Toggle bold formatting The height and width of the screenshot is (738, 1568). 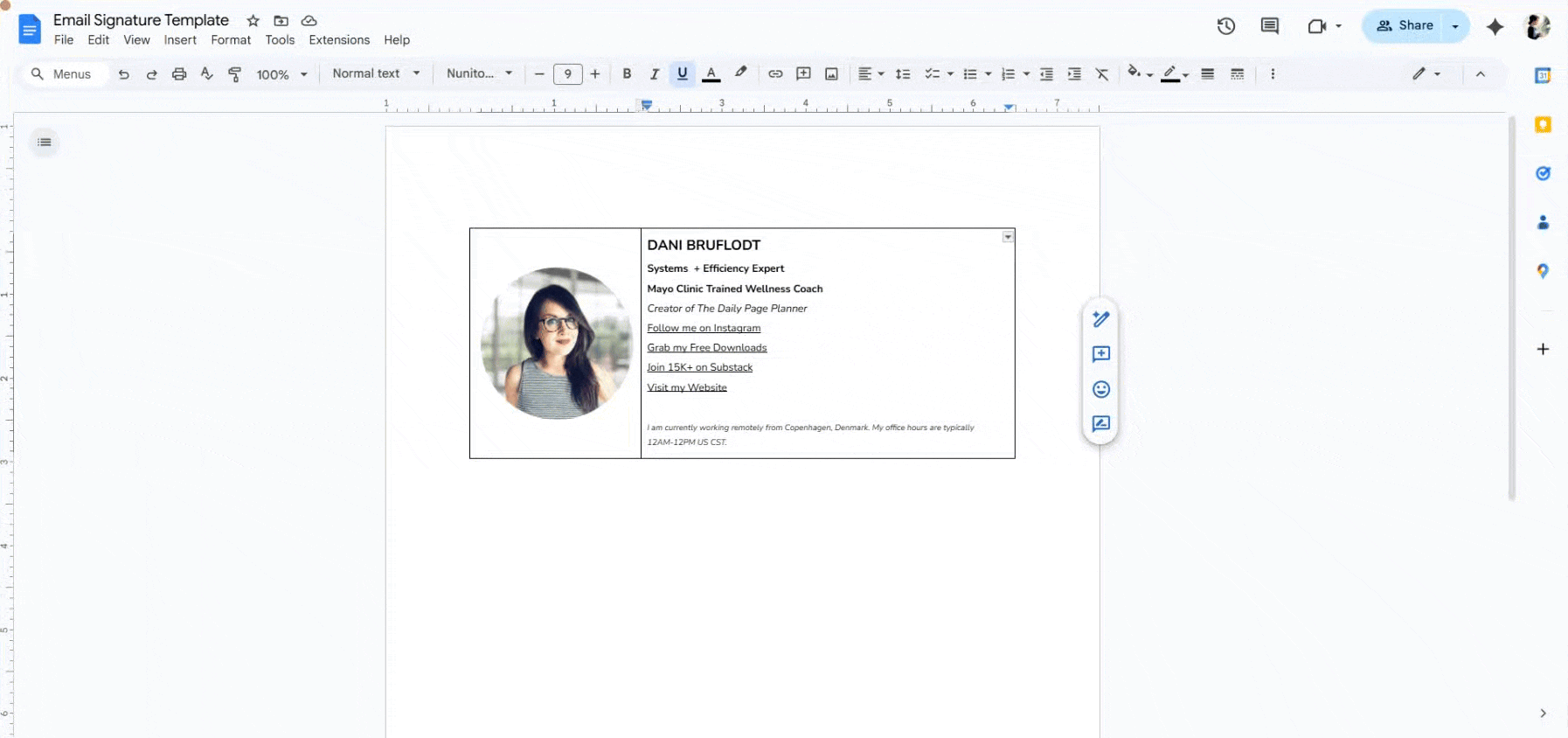[x=627, y=74]
